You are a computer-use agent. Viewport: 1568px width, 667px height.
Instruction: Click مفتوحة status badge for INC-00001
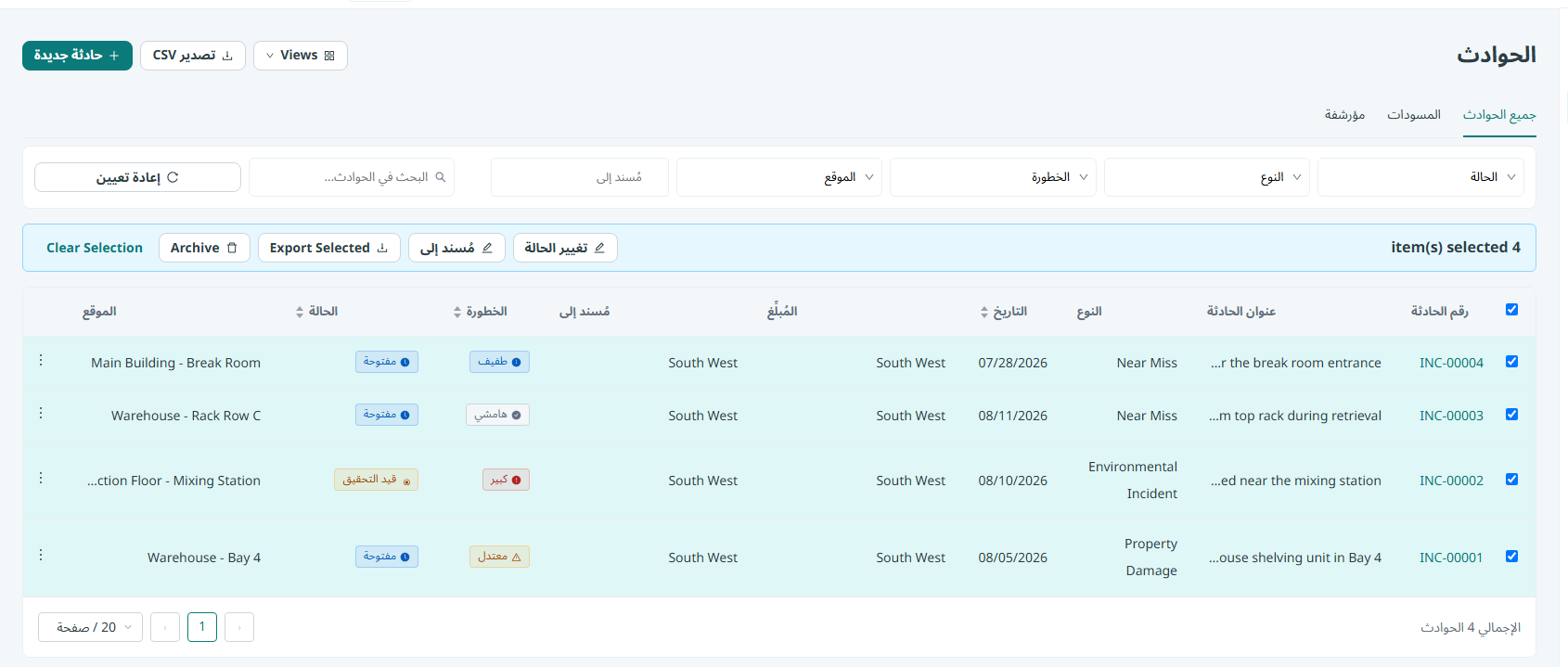(387, 557)
